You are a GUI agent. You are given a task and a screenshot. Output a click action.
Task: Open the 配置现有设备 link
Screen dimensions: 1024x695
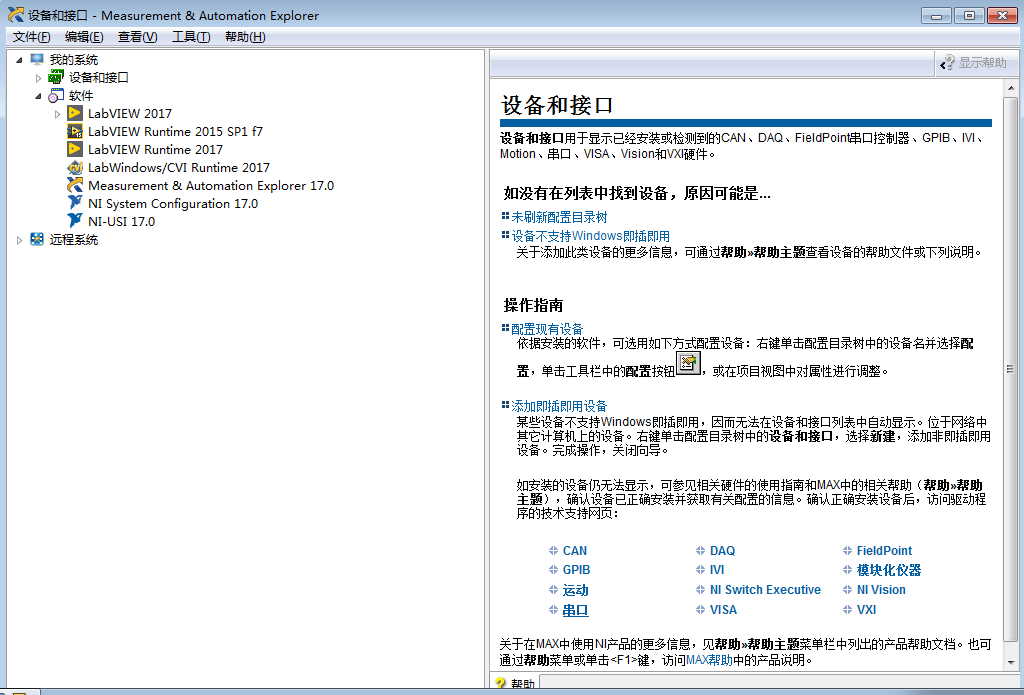point(547,329)
